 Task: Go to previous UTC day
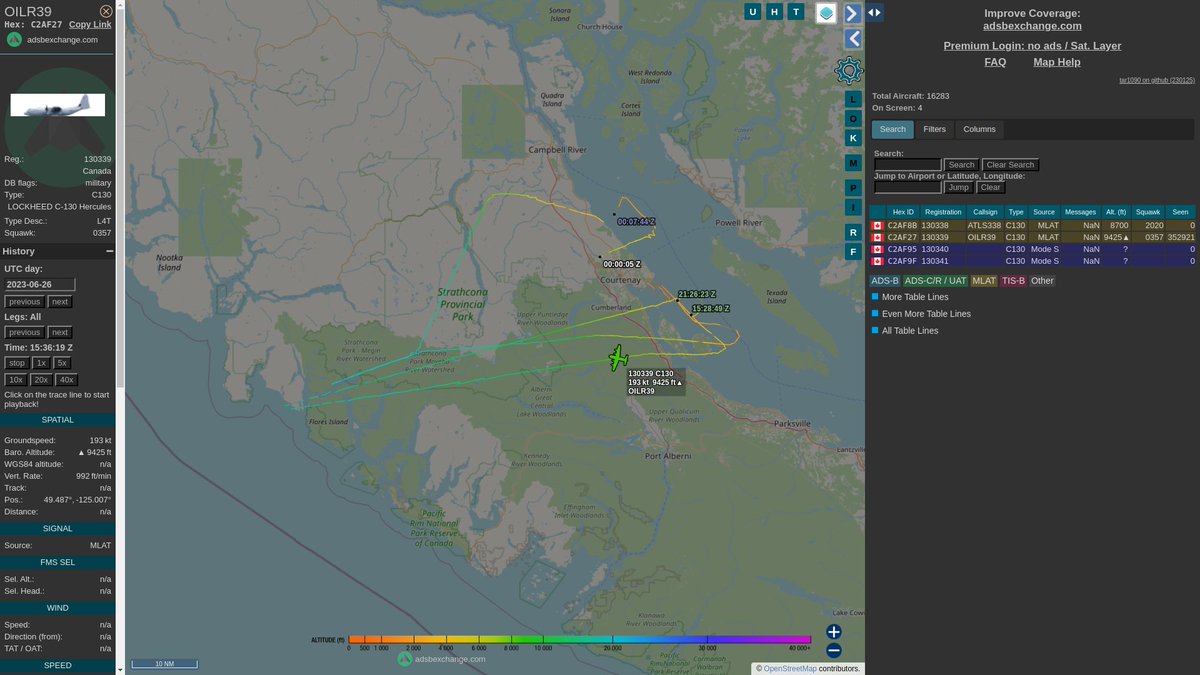tap(25, 302)
